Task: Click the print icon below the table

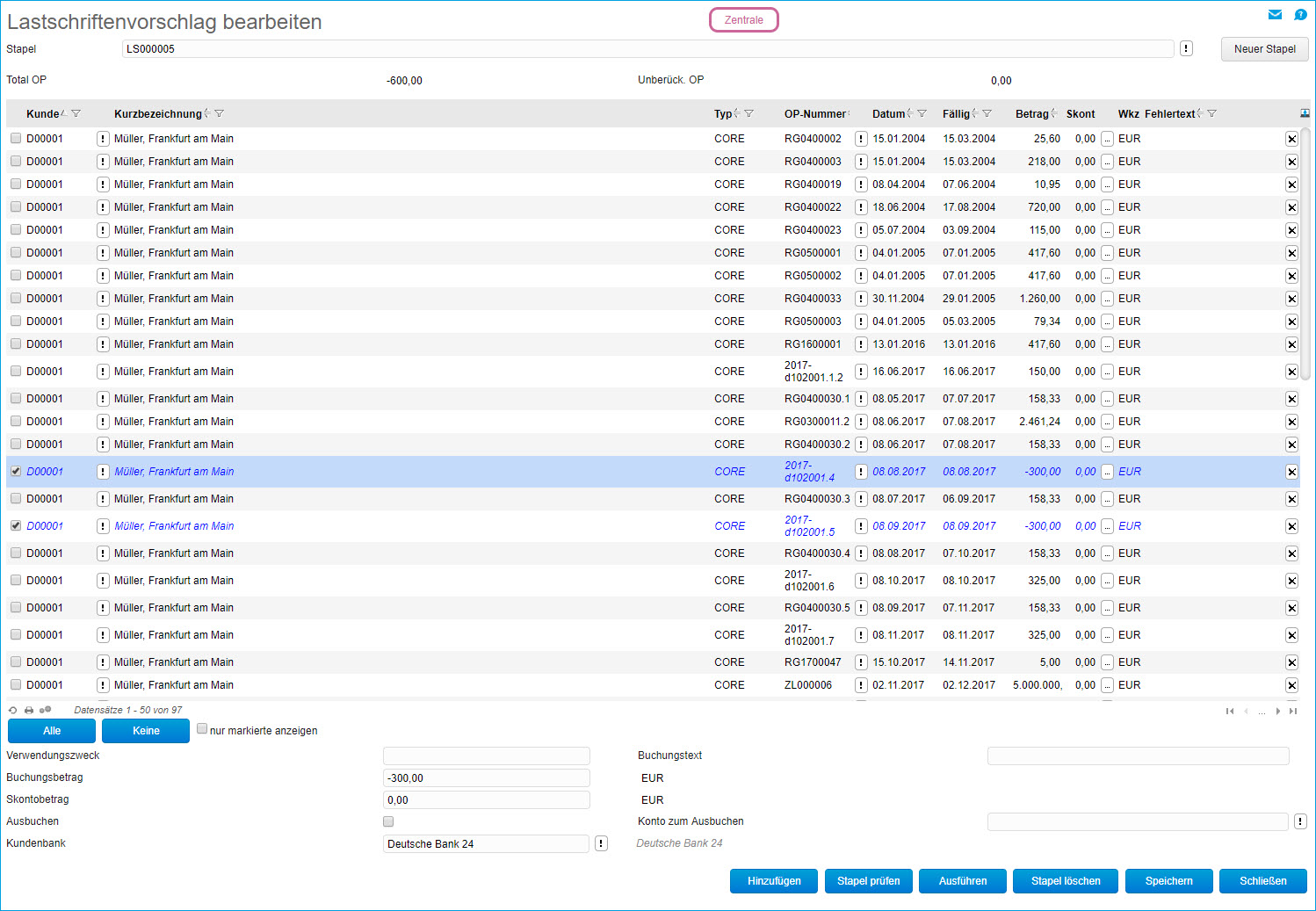Action: (29, 711)
